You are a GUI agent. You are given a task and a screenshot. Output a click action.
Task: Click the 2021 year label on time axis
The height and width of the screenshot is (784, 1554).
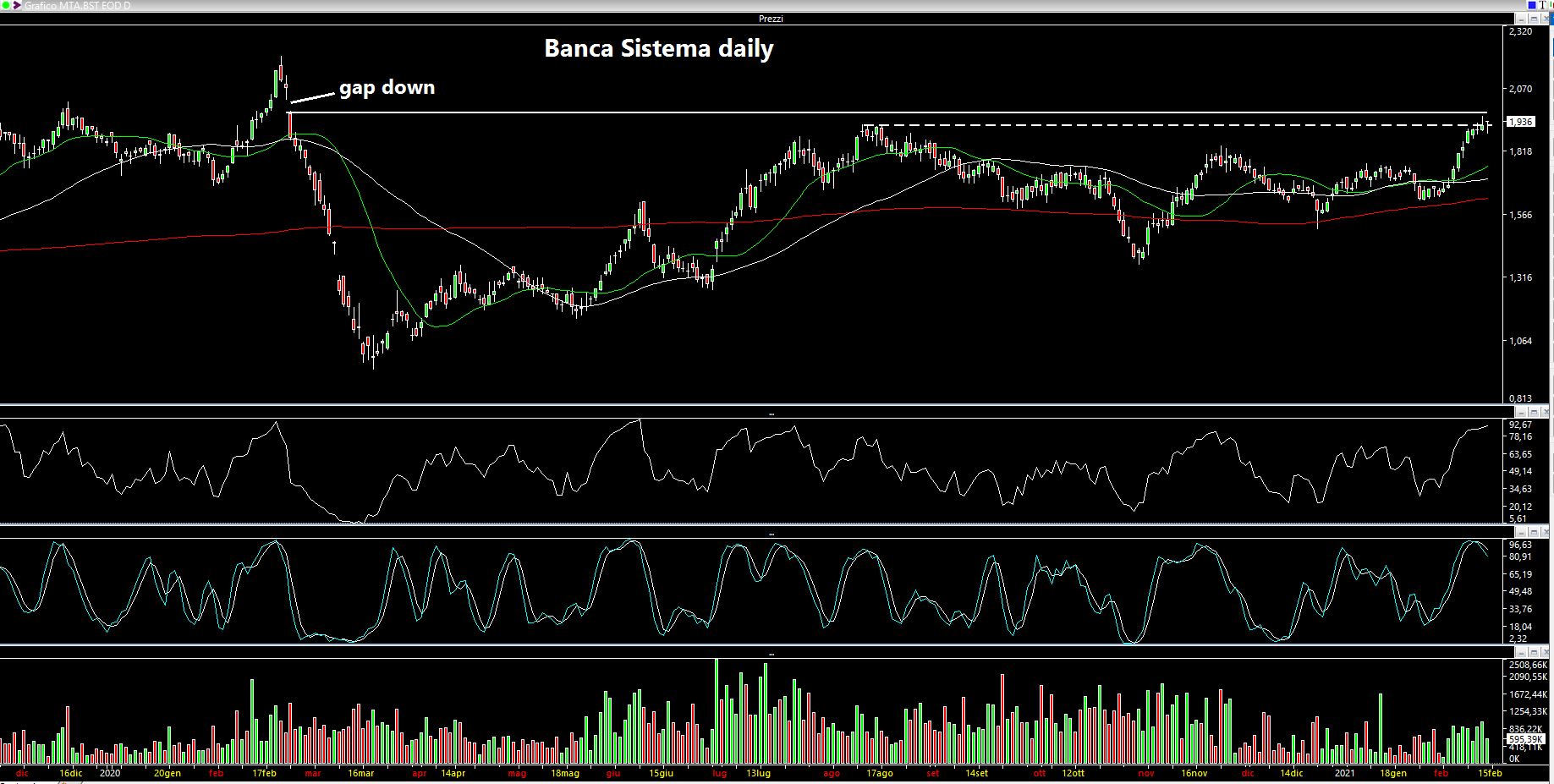pos(1345,773)
